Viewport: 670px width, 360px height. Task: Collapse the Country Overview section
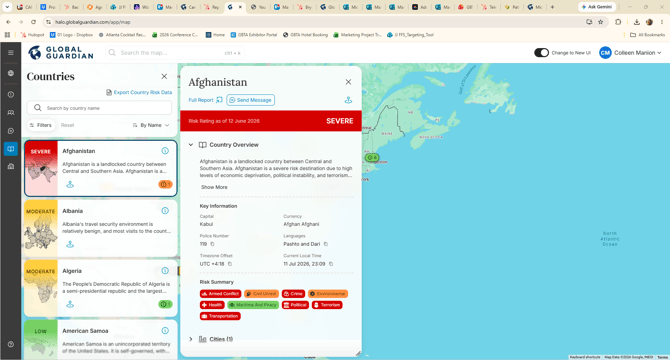tap(191, 145)
